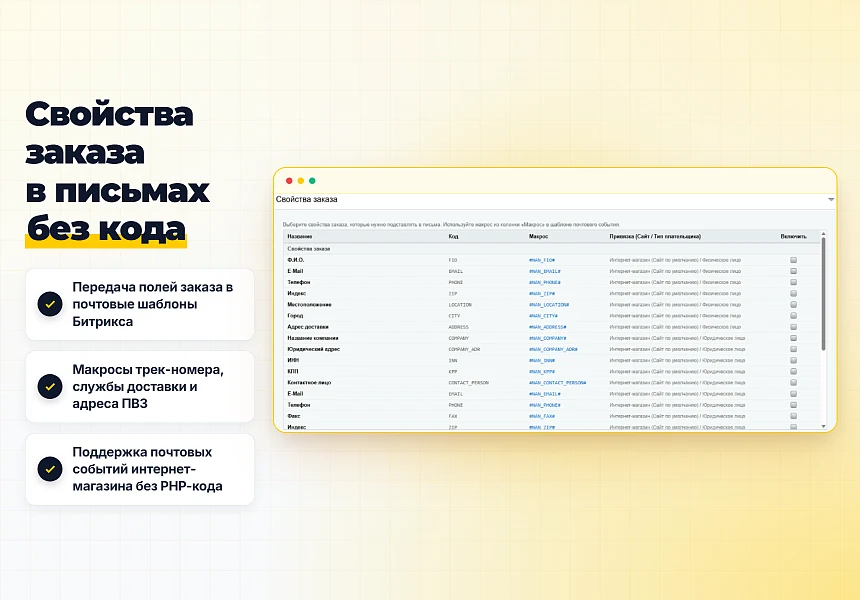The width and height of the screenshot is (860, 600).
Task: Click the table scroll-up arrow
Action: tap(823, 234)
